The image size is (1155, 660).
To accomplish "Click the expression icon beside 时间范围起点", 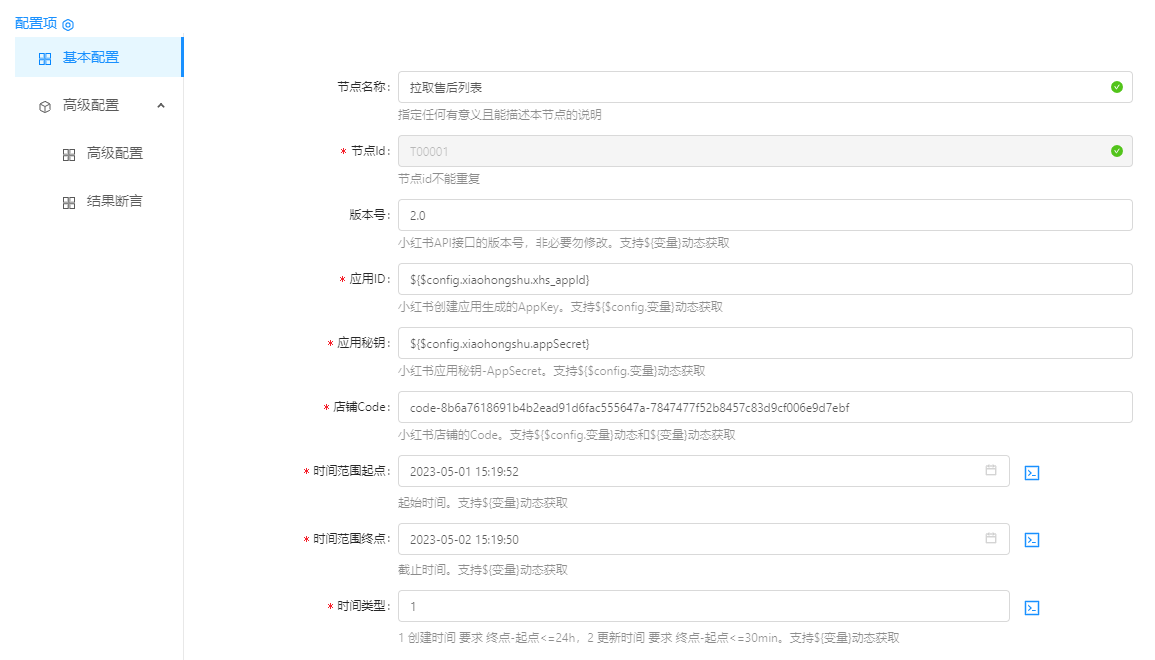I will tap(1032, 473).
